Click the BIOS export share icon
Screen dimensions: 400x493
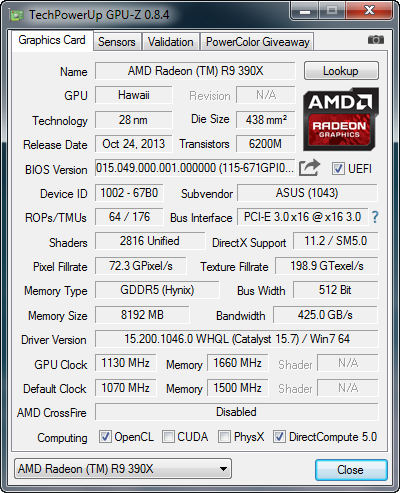[x=309, y=168]
